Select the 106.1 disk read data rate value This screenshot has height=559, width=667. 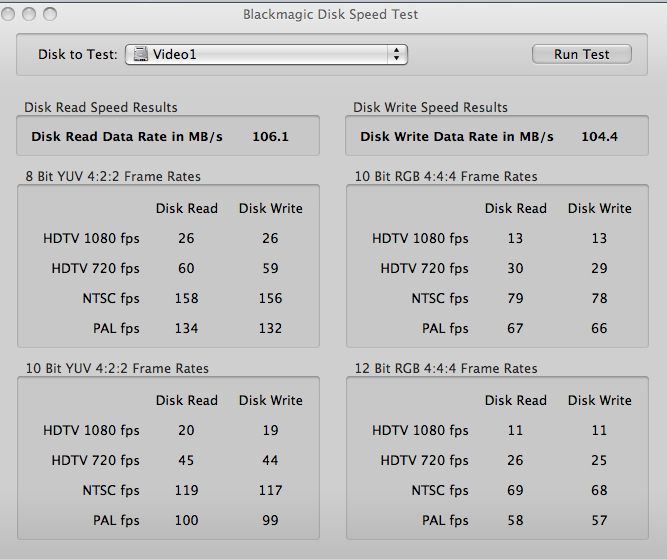[270, 136]
